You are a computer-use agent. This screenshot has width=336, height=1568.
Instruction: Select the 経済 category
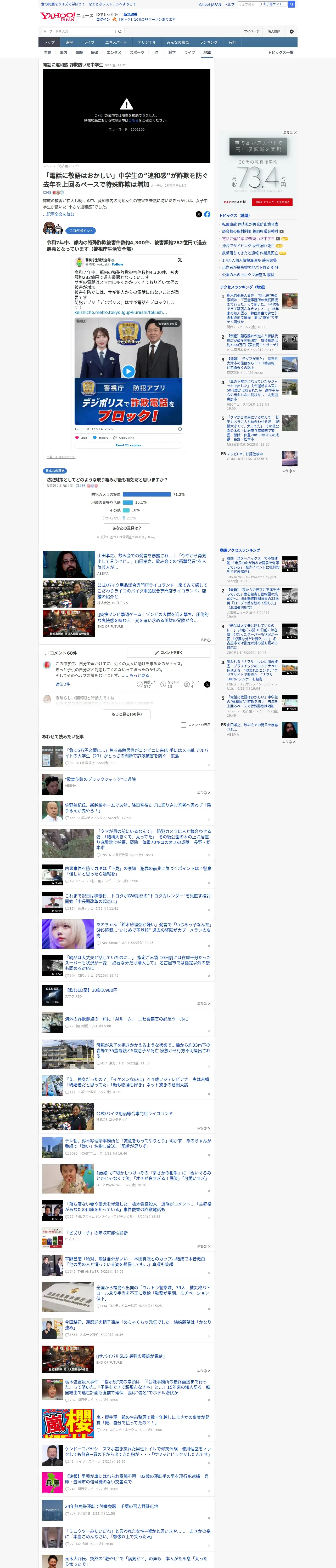(94, 52)
